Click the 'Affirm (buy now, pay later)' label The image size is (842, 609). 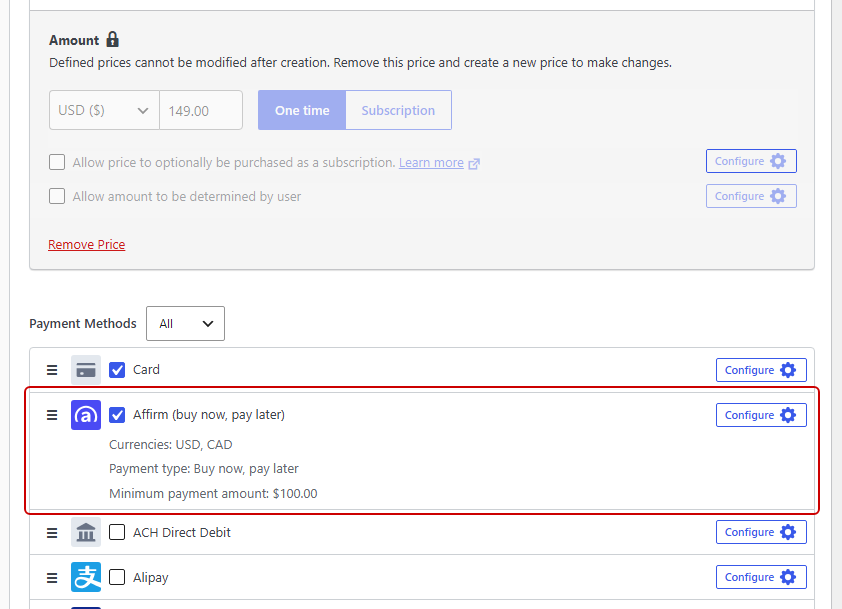click(x=209, y=415)
